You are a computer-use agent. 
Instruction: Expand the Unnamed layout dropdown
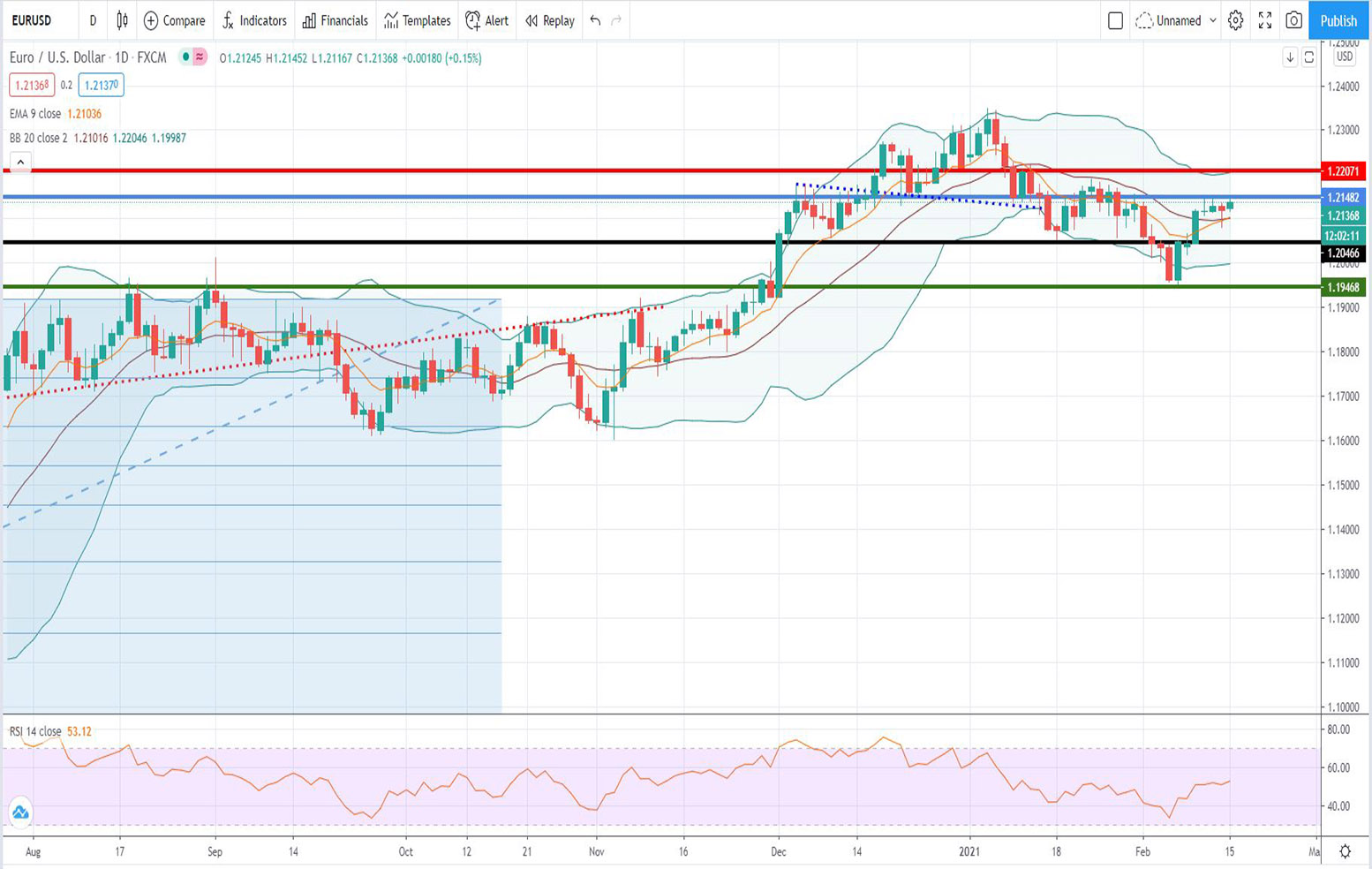coord(1212,20)
